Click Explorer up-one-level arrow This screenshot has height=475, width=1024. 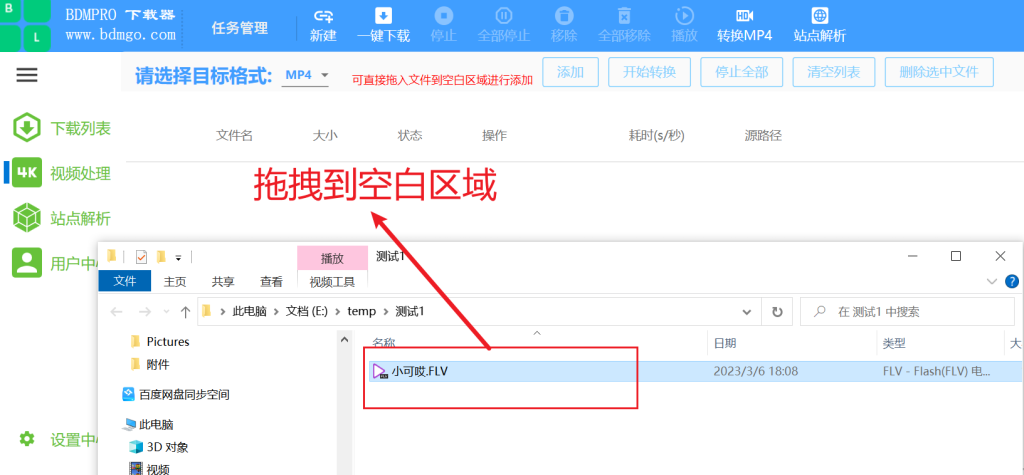[x=185, y=312]
